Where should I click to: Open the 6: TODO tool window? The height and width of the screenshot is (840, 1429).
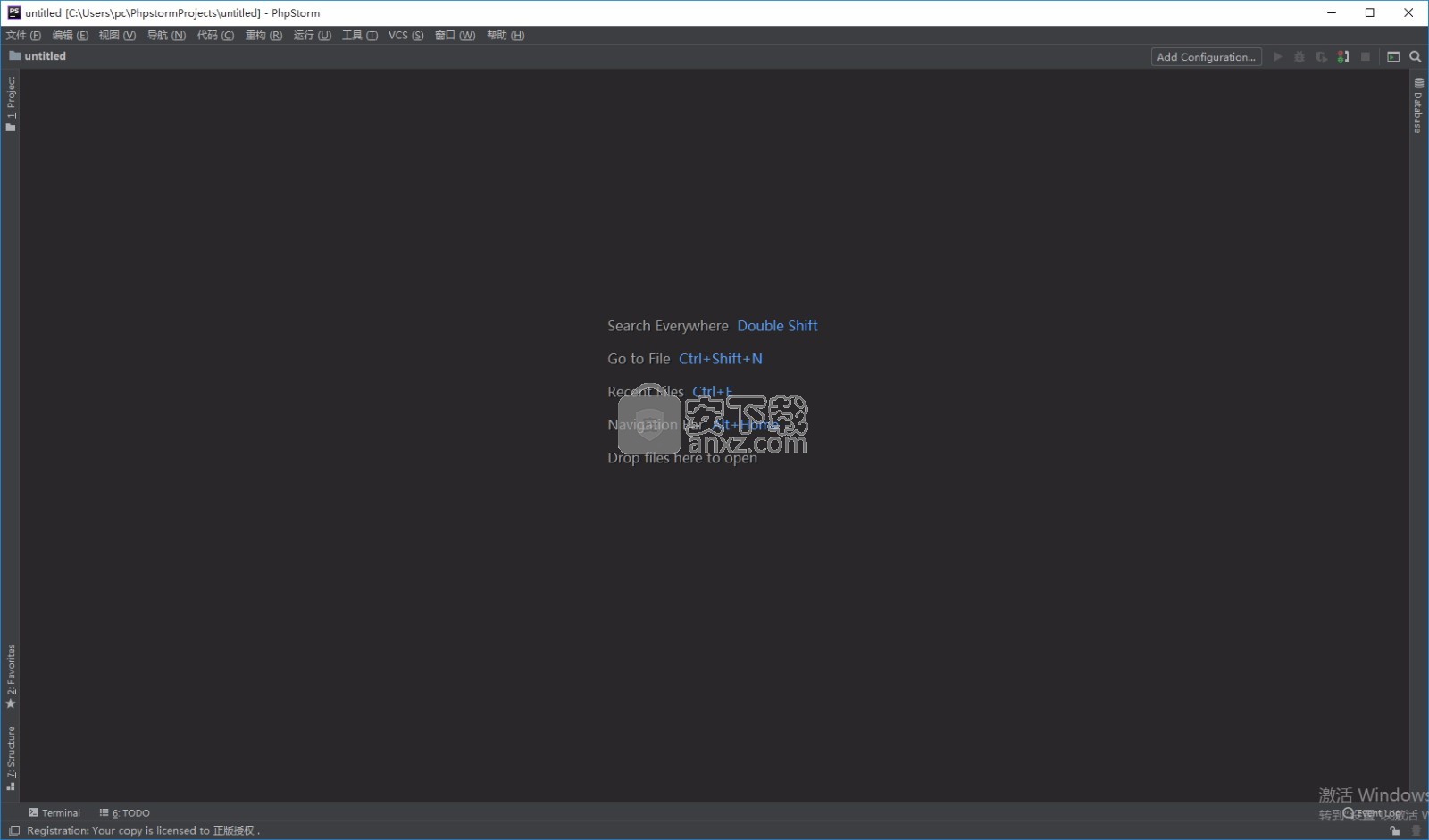pyautogui.click(x=125, y=812)
